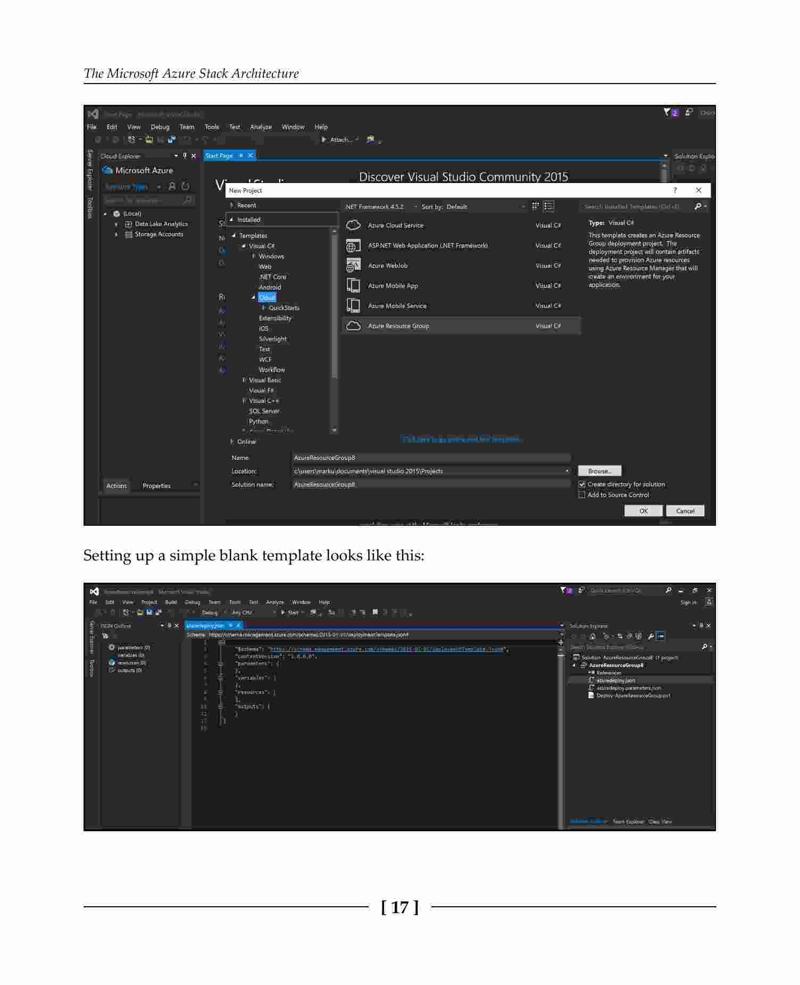800x985 pixels.
Task: Start debugging with the green Start arrow
Action: 283,612
